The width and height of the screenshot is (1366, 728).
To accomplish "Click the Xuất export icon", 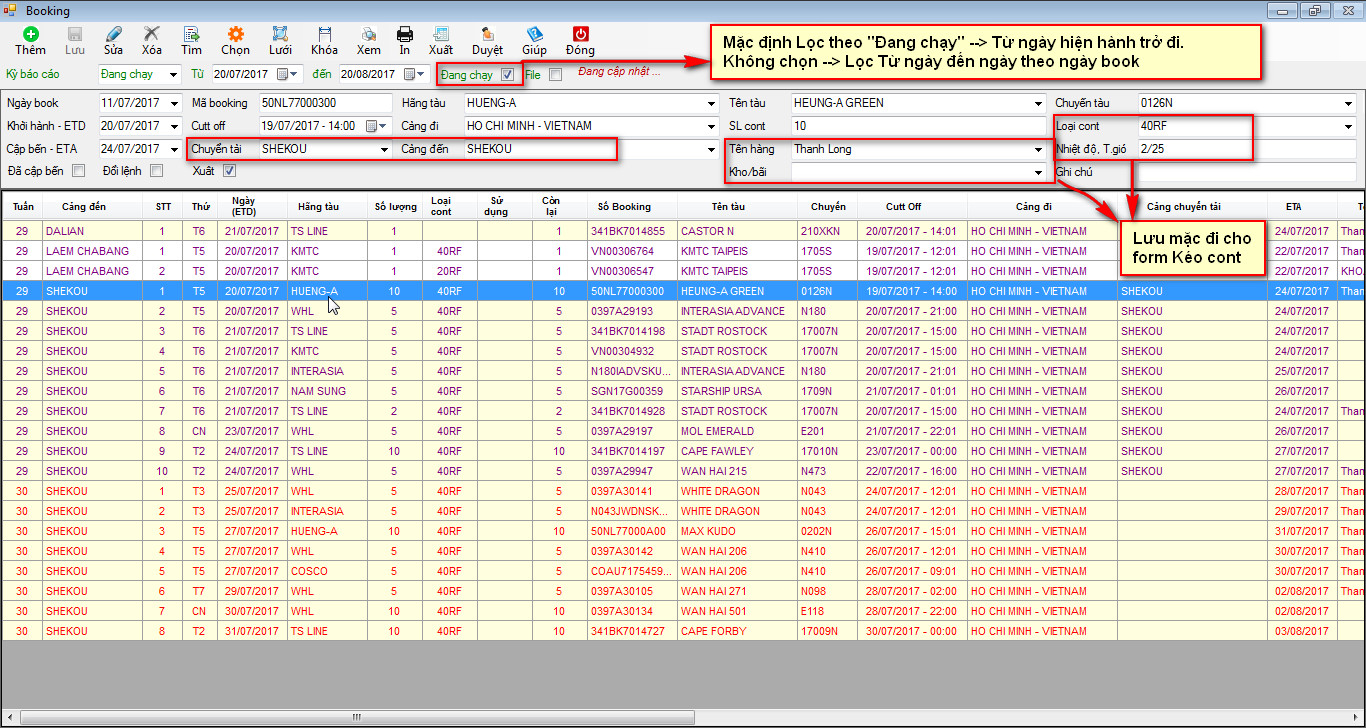I will coord(441,34).
